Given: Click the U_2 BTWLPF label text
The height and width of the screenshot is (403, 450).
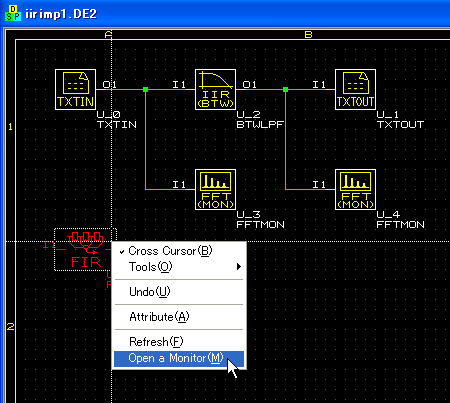Looking at the screenshot, I should click(x=260, y=120).
